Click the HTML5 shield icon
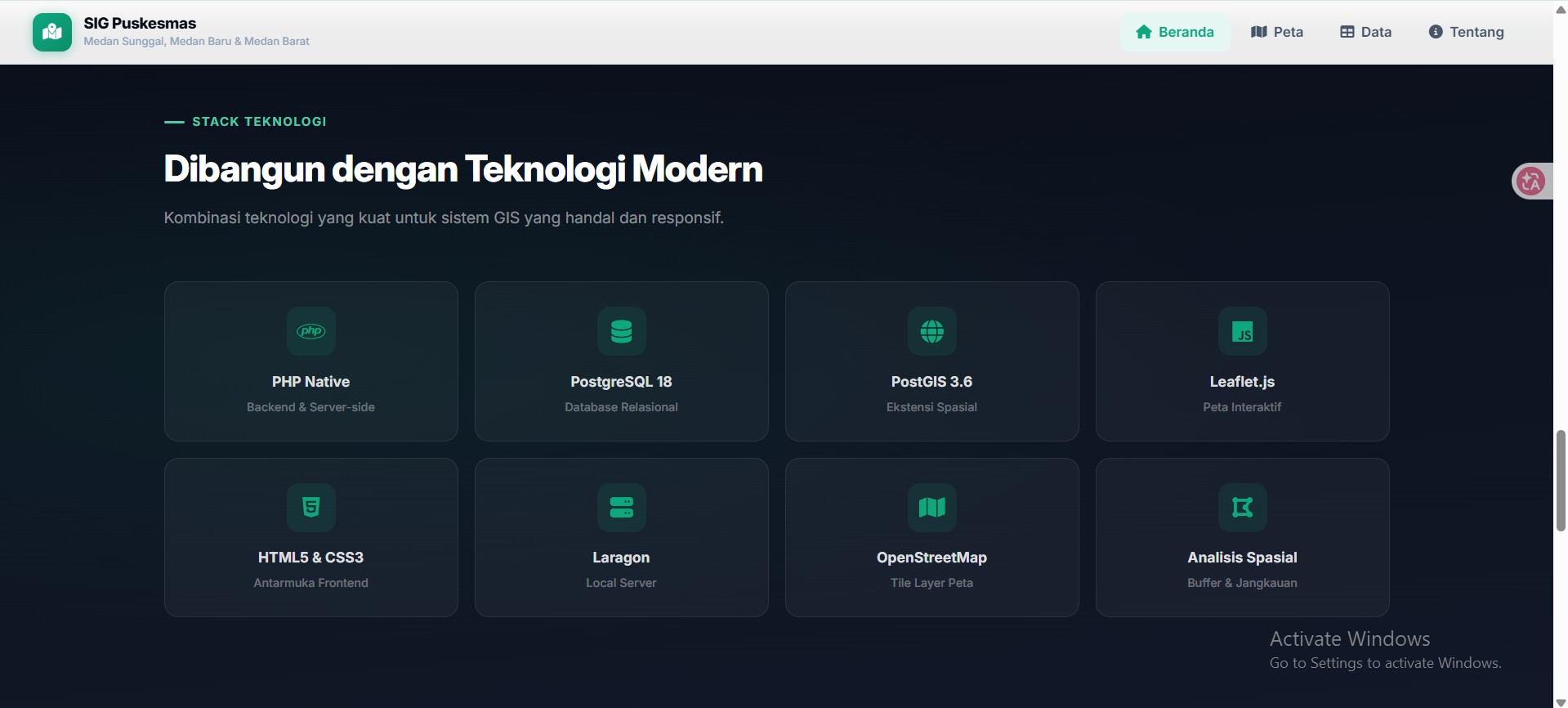 point(310,507)
